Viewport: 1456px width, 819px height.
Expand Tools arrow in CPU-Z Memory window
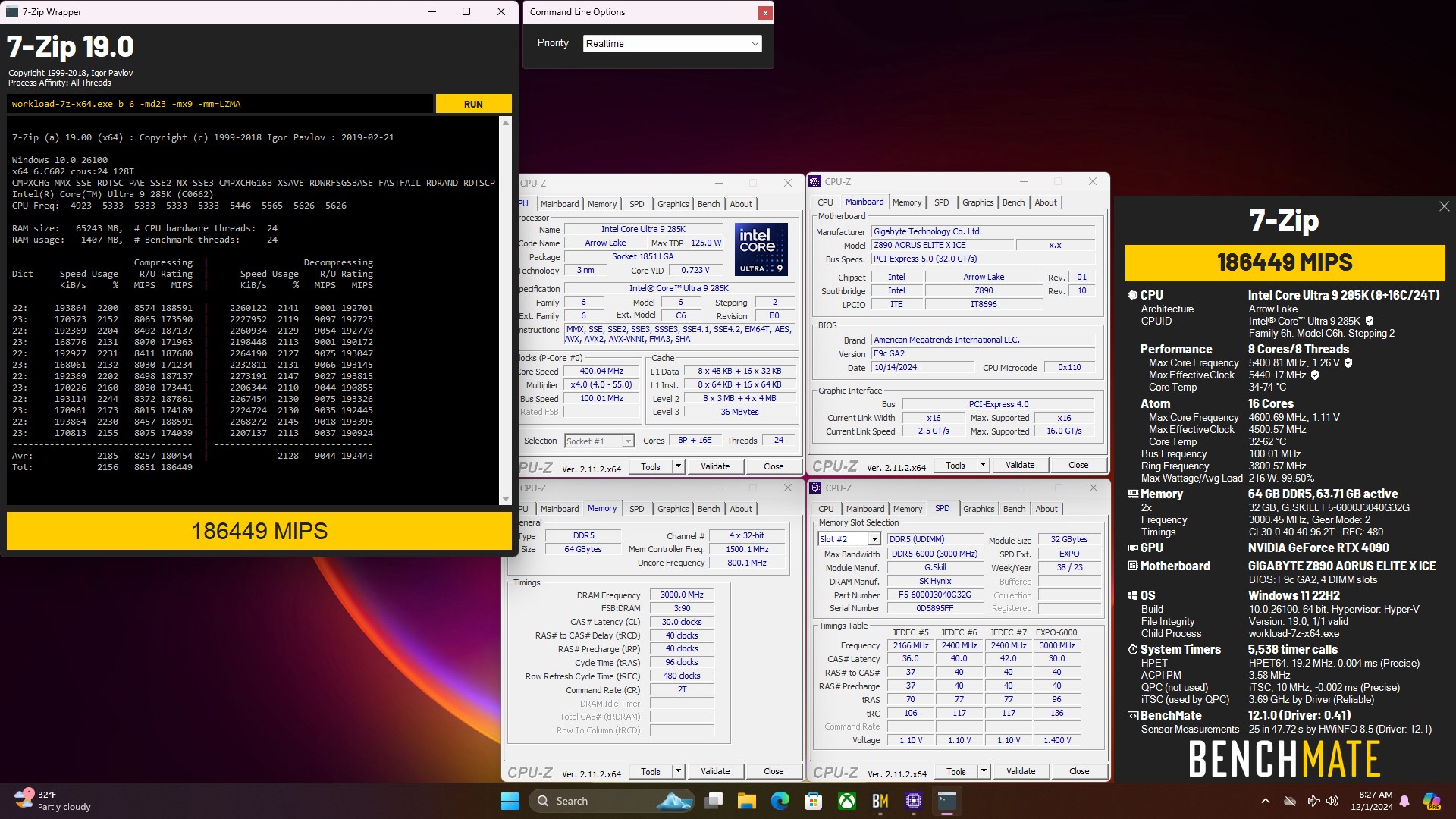click(x=679, y=771)
